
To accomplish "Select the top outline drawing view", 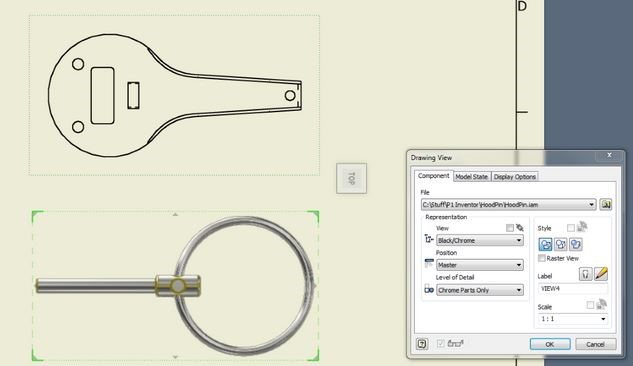I will [x=174, y=95].
